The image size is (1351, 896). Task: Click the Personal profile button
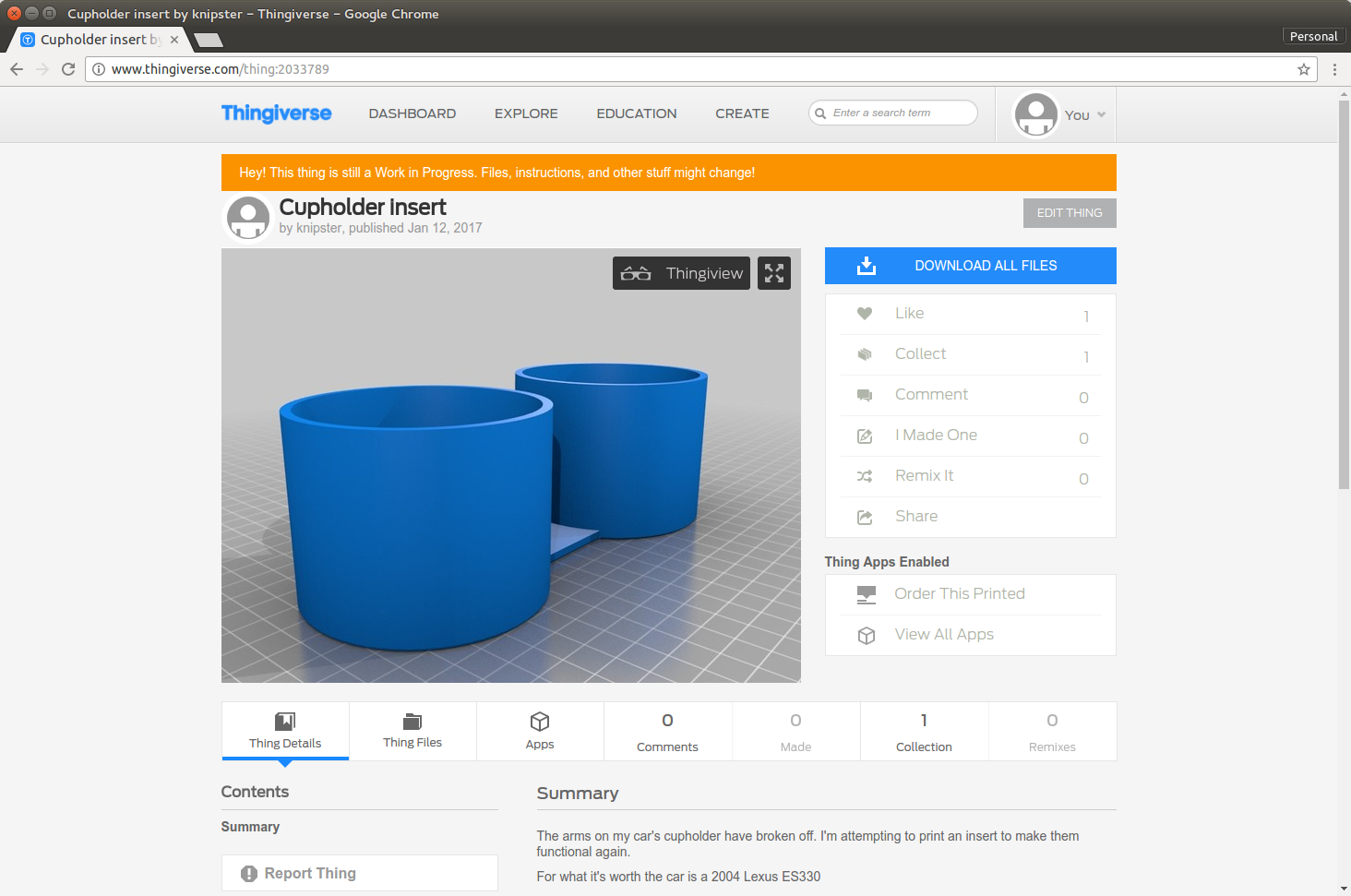click(x=1313, y=36)
